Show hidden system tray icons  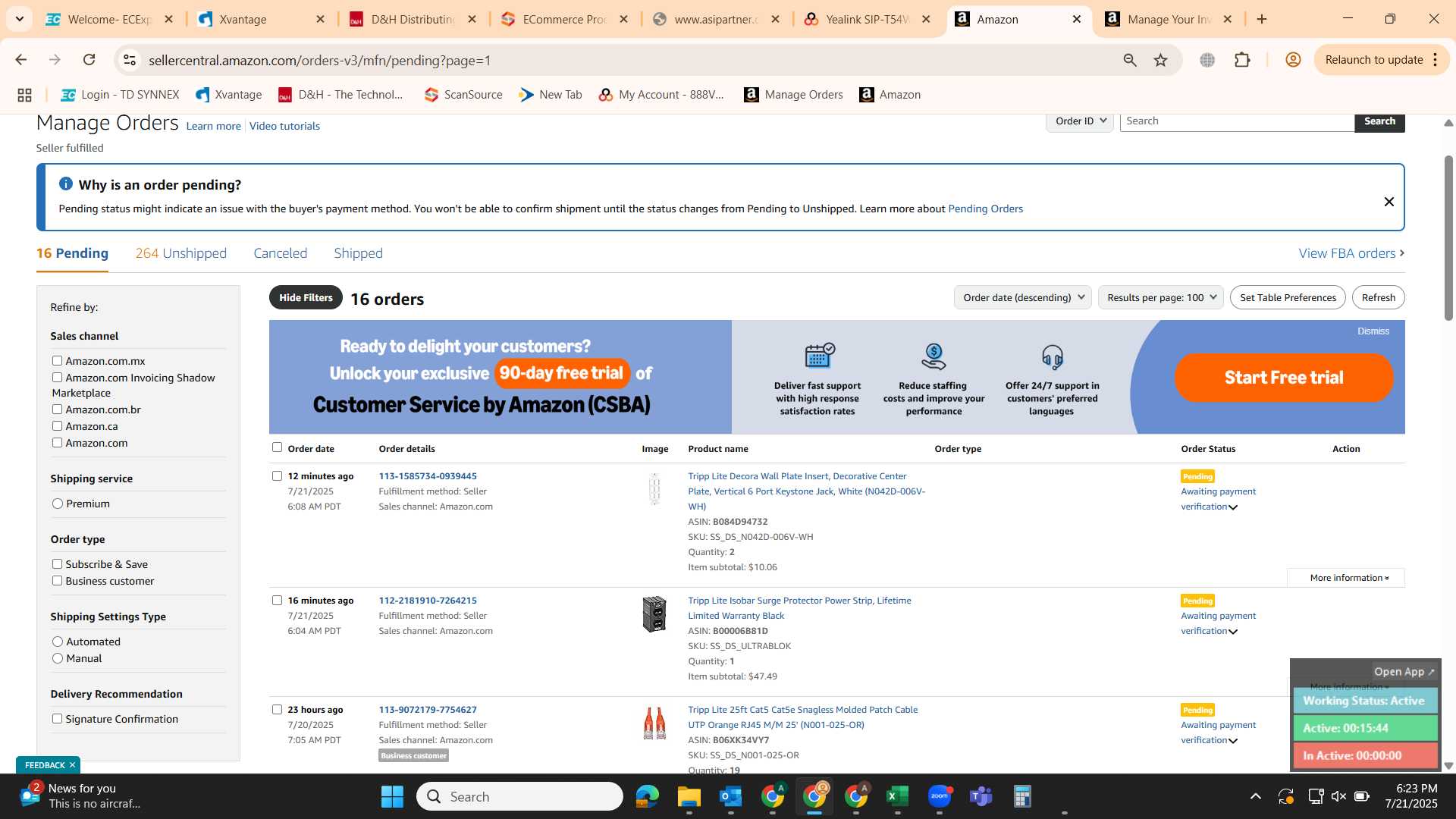1256,796
